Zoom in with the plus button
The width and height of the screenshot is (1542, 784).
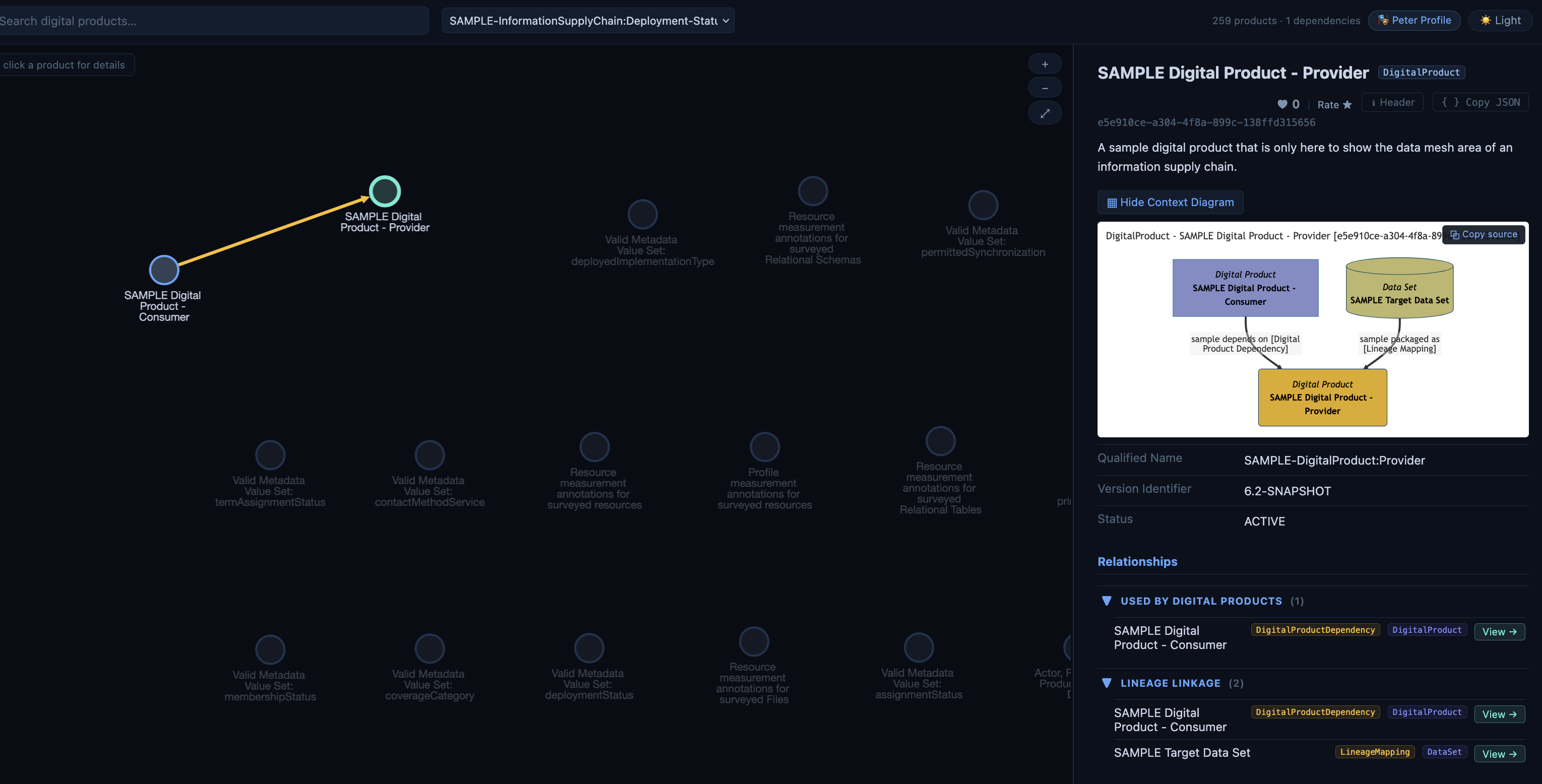tap(1045, 64)
